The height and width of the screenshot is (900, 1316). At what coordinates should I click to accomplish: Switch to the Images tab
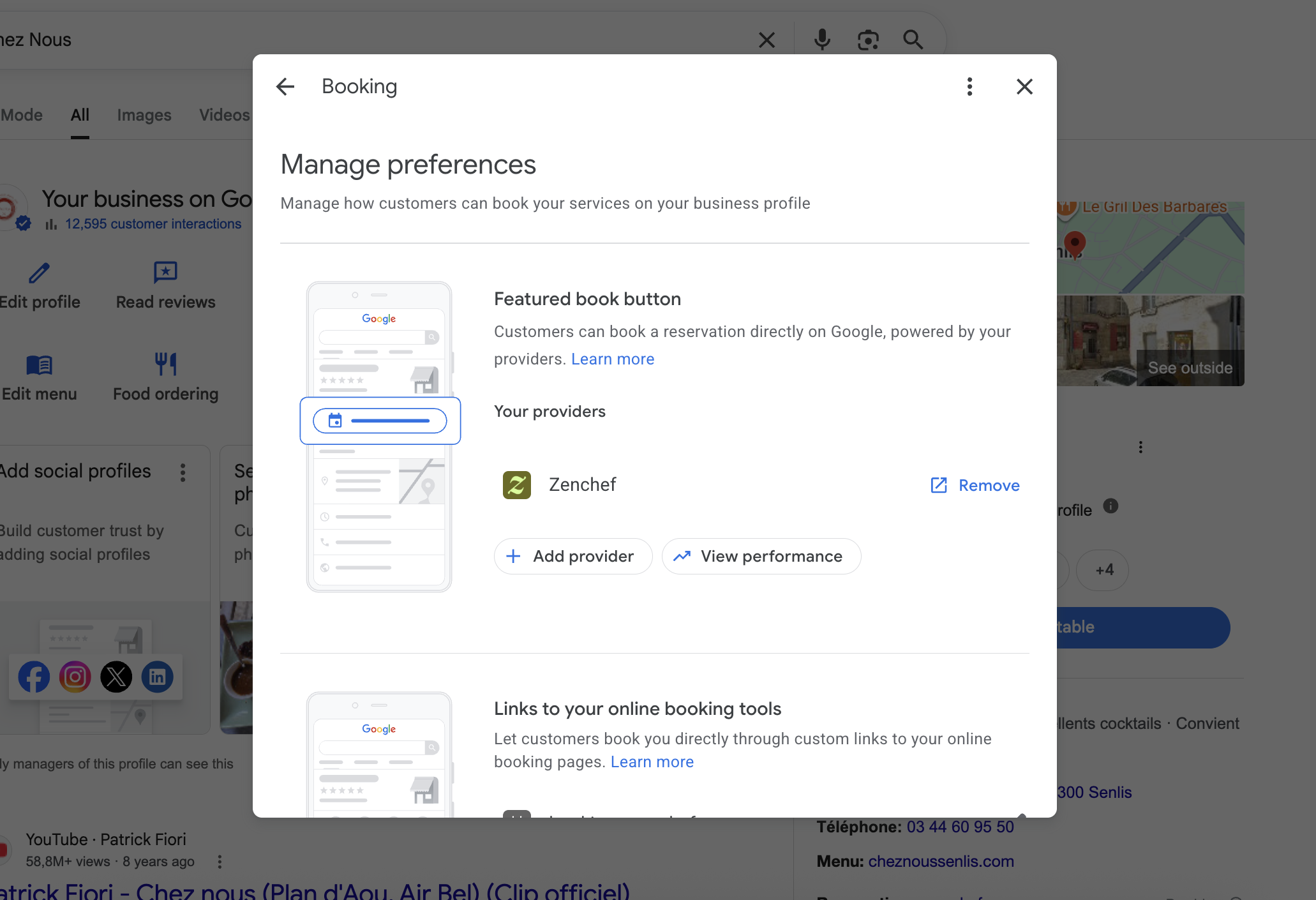click(x=144, y=115)
